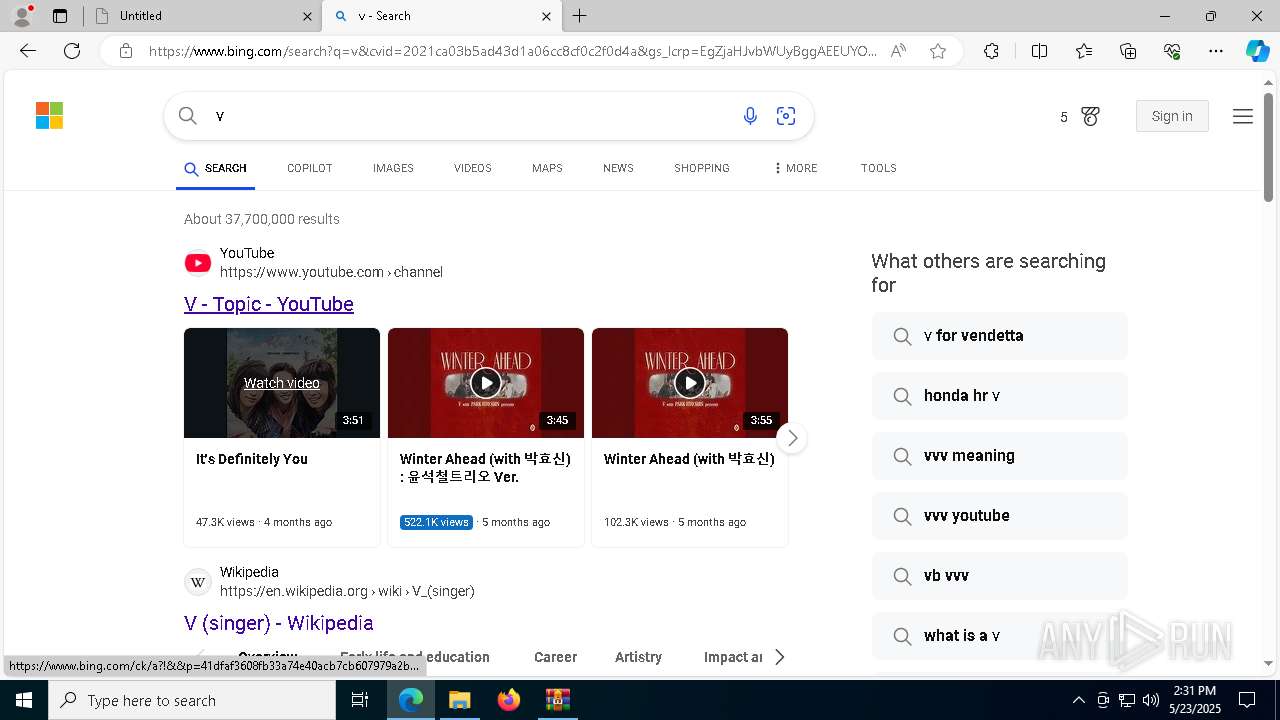1280x720 pixels.
Task: Click the browser address bar URL
Action: click(512, 51)
